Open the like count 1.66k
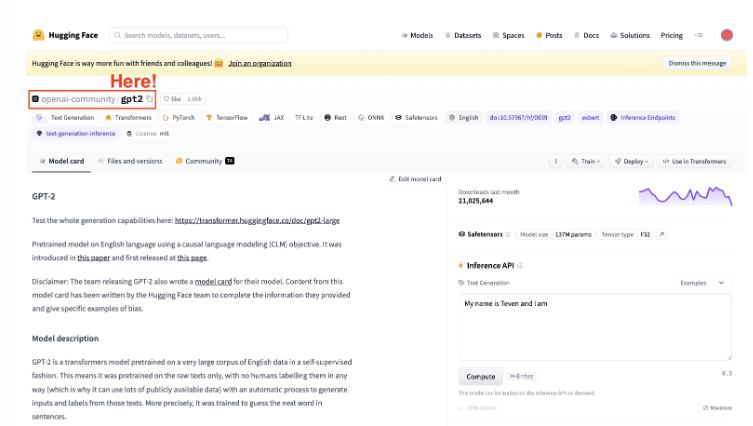The height and width of the screenshot is (426, 753). pos(194,99)
